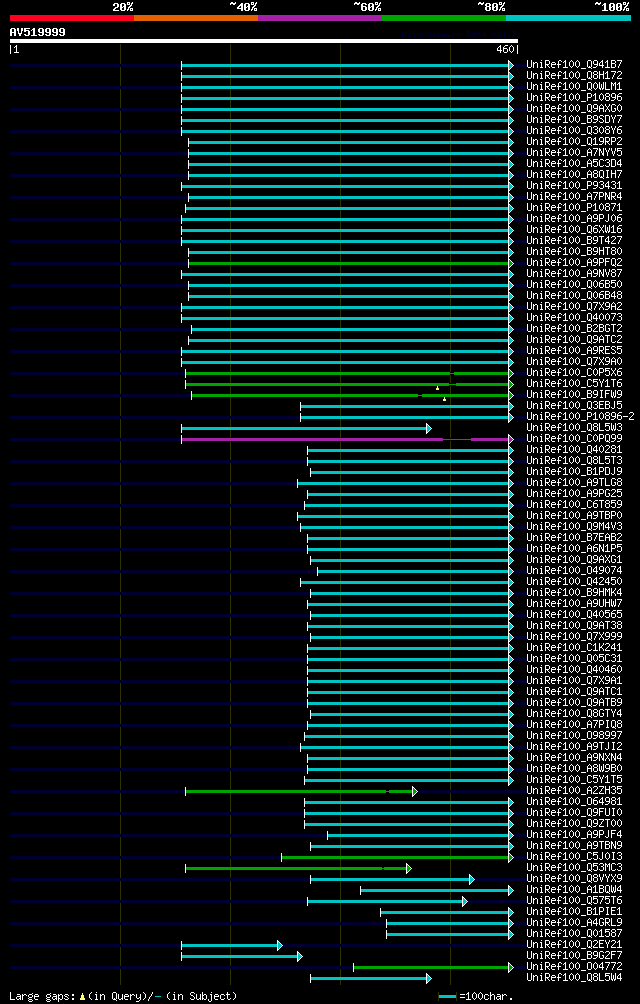Image resolution: width=640 pixels, height=1004 pixels.
Task: Select the UniRef100_B9HMK4 label
Action: pos(574,592)
